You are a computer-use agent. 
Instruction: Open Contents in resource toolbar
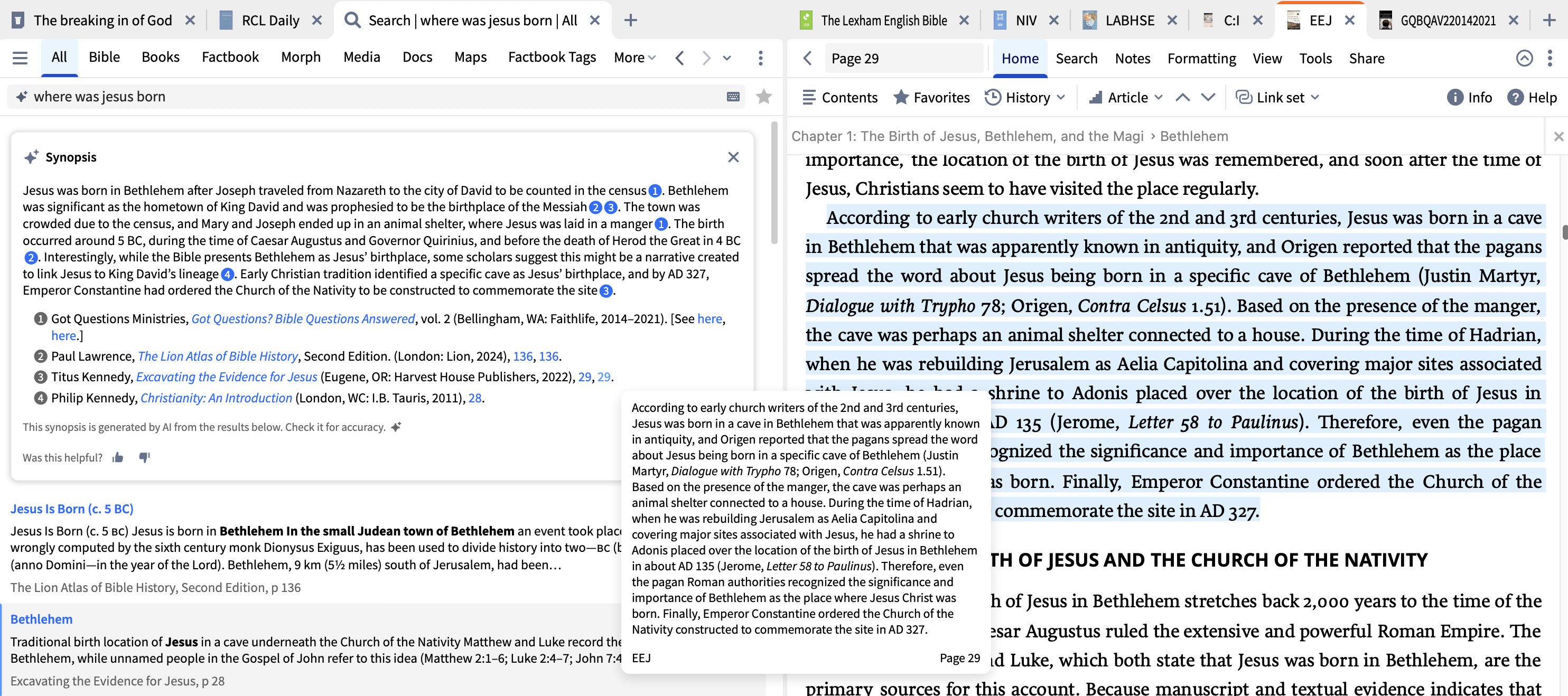click(839, 97)
